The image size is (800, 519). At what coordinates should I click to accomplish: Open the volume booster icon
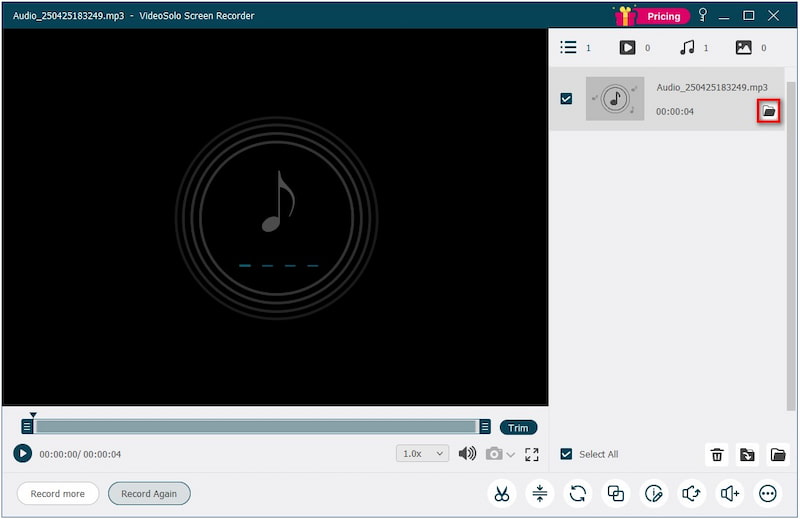tap(730, 493)
